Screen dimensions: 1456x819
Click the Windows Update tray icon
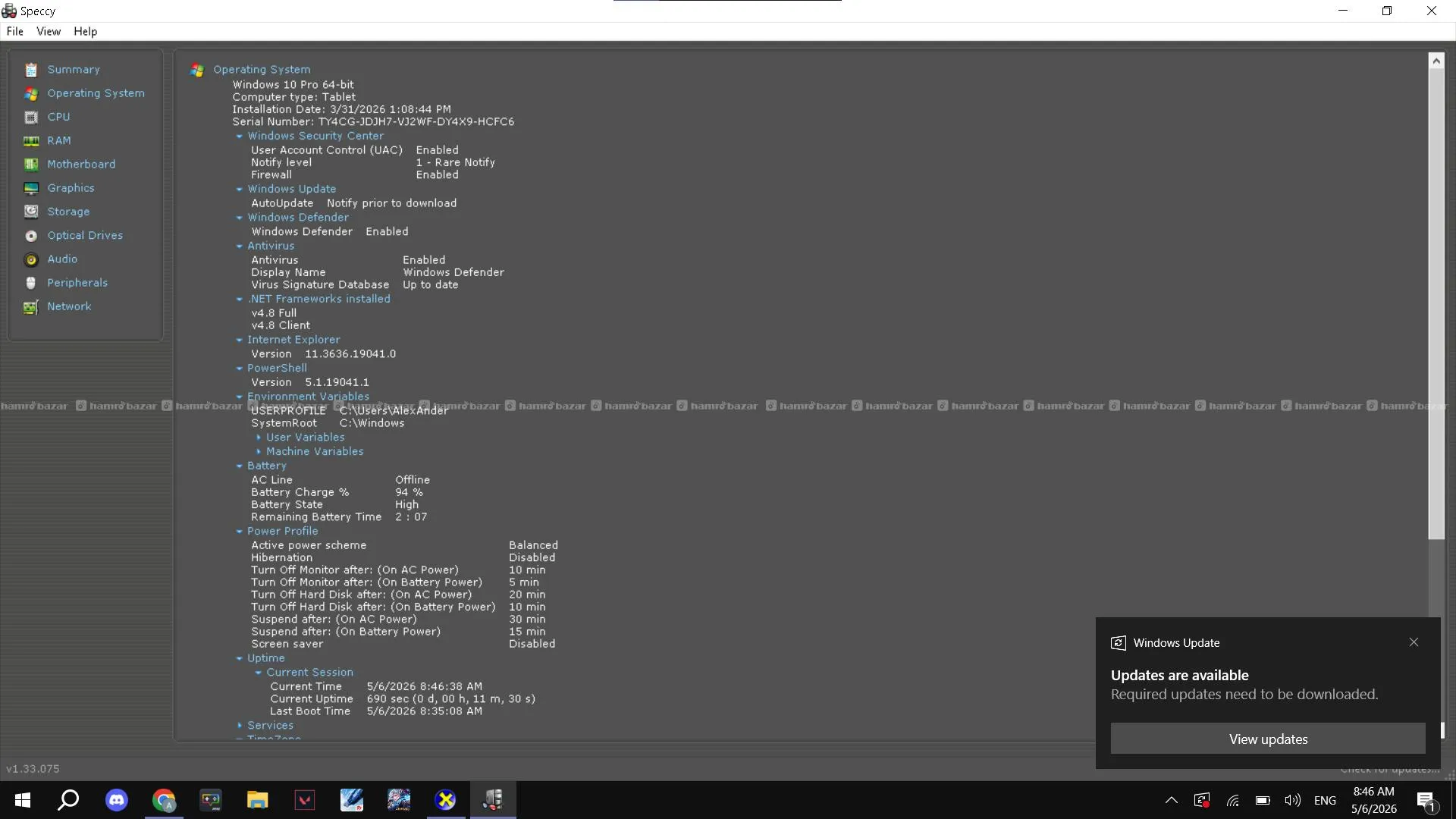(x=1202, y=800)
